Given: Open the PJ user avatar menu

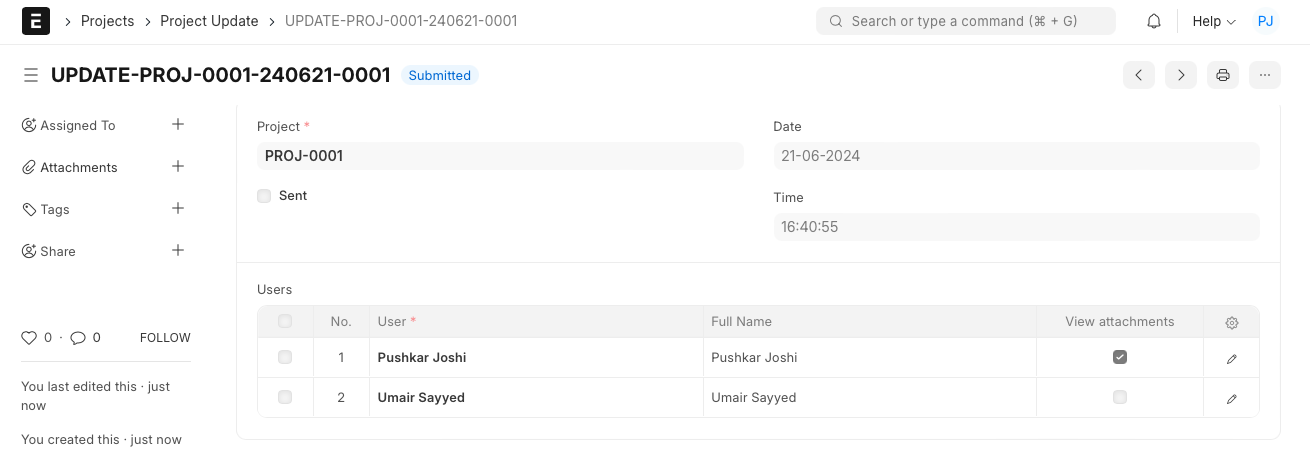Looking at the screenshot, I should [1265, 21].
